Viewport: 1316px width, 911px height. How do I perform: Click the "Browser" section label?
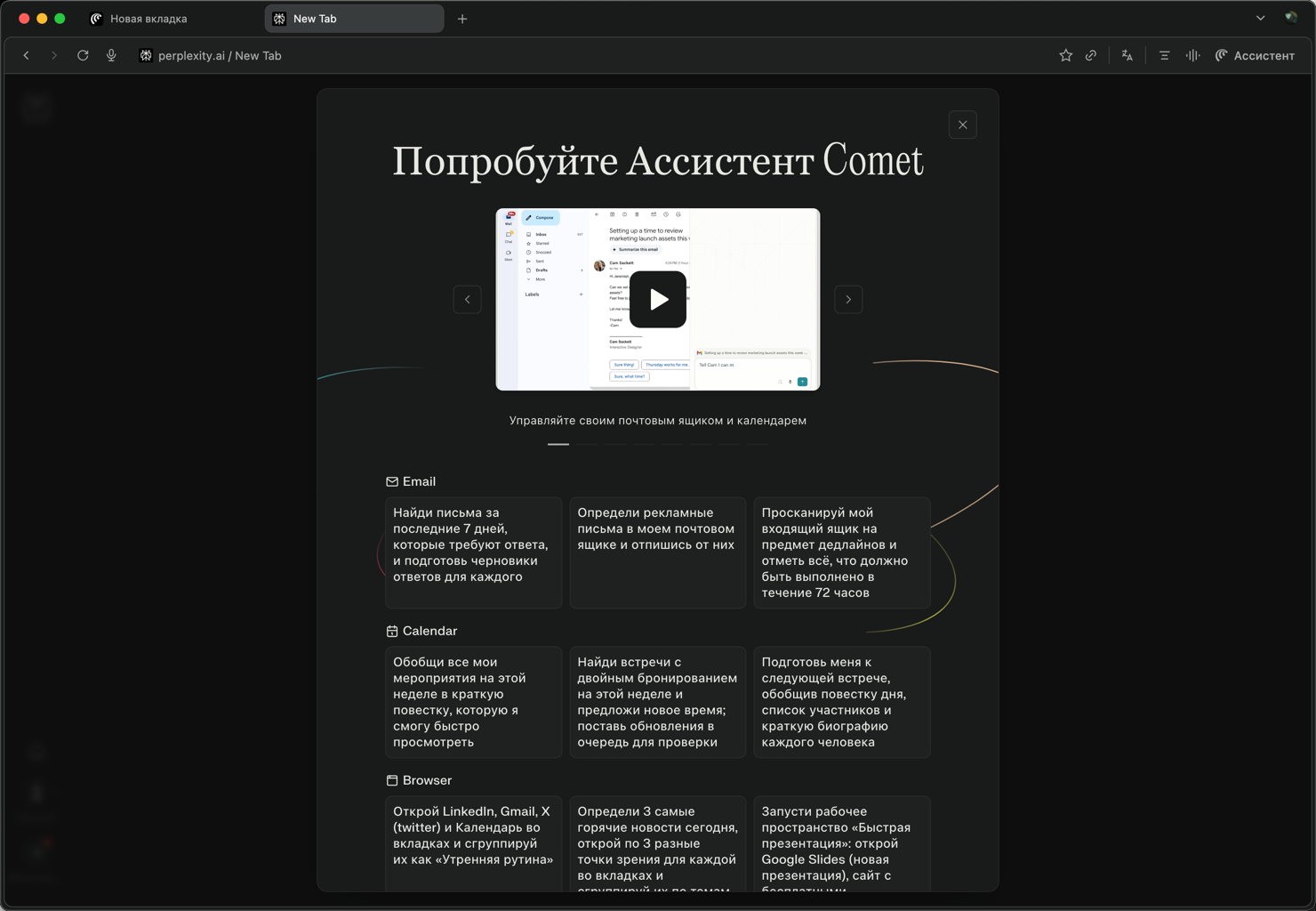point(427,780)
